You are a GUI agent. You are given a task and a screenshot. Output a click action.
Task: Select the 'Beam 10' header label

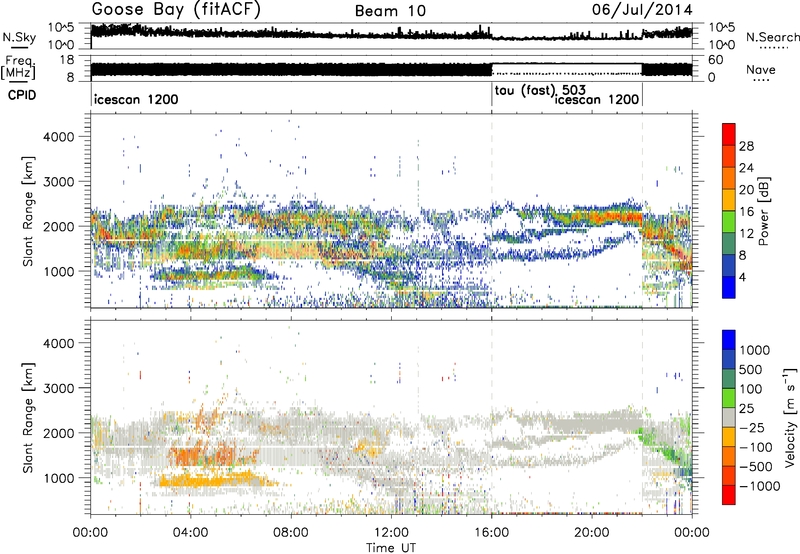(390, 11)
